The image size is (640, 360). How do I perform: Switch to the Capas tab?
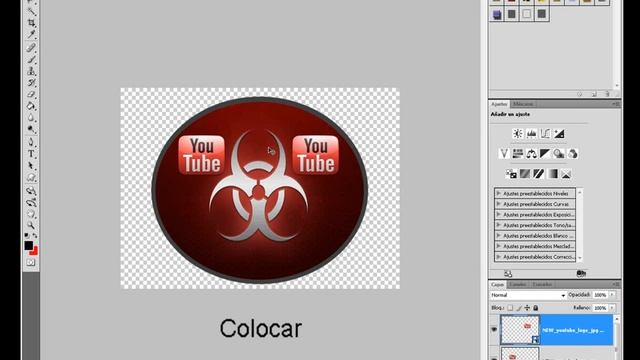[x=497, y=284]
